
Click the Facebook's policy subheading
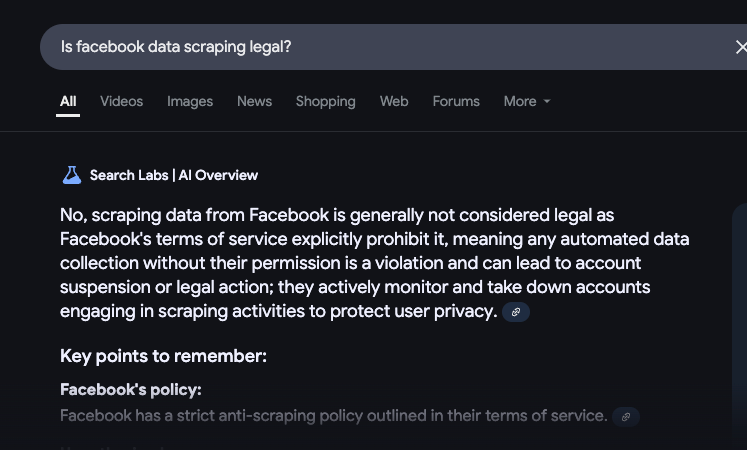click(x=131, y=390)
